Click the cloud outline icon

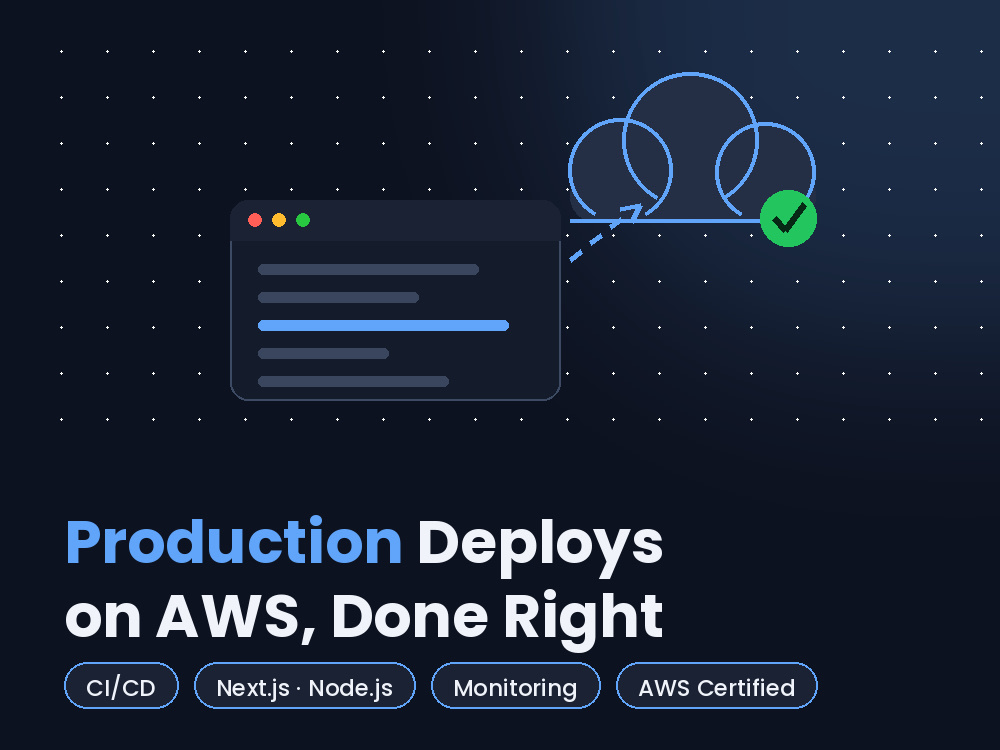pos(692,148)
